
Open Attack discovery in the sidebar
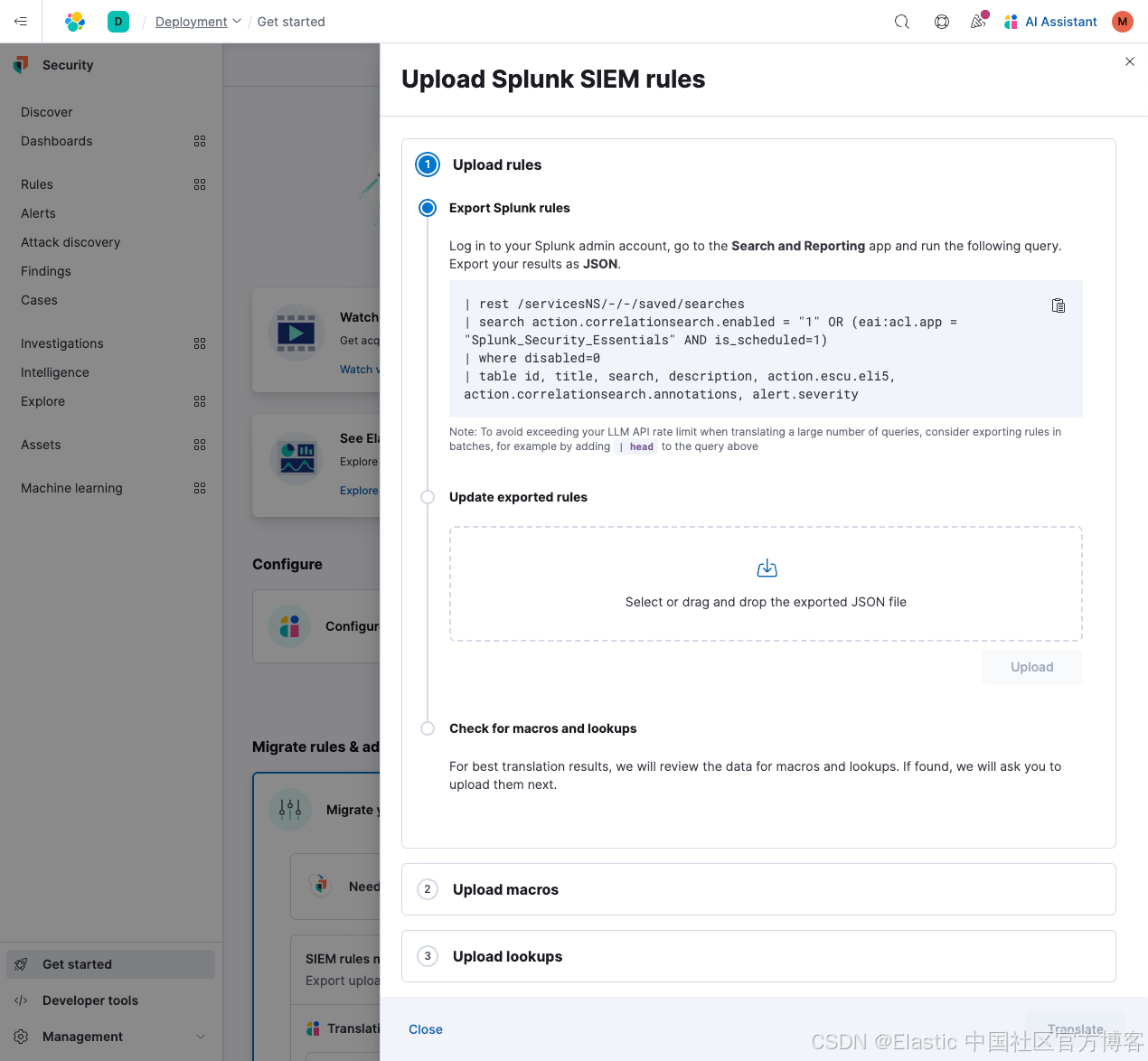[71, 242]
